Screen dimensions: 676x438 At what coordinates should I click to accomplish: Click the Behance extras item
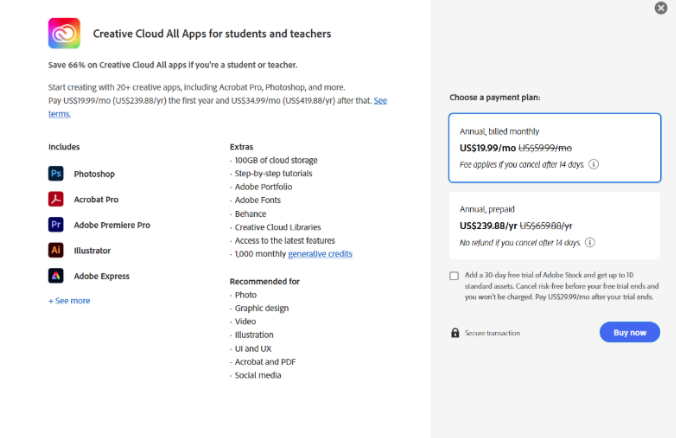pyautogui.click(x=250, y=214)
